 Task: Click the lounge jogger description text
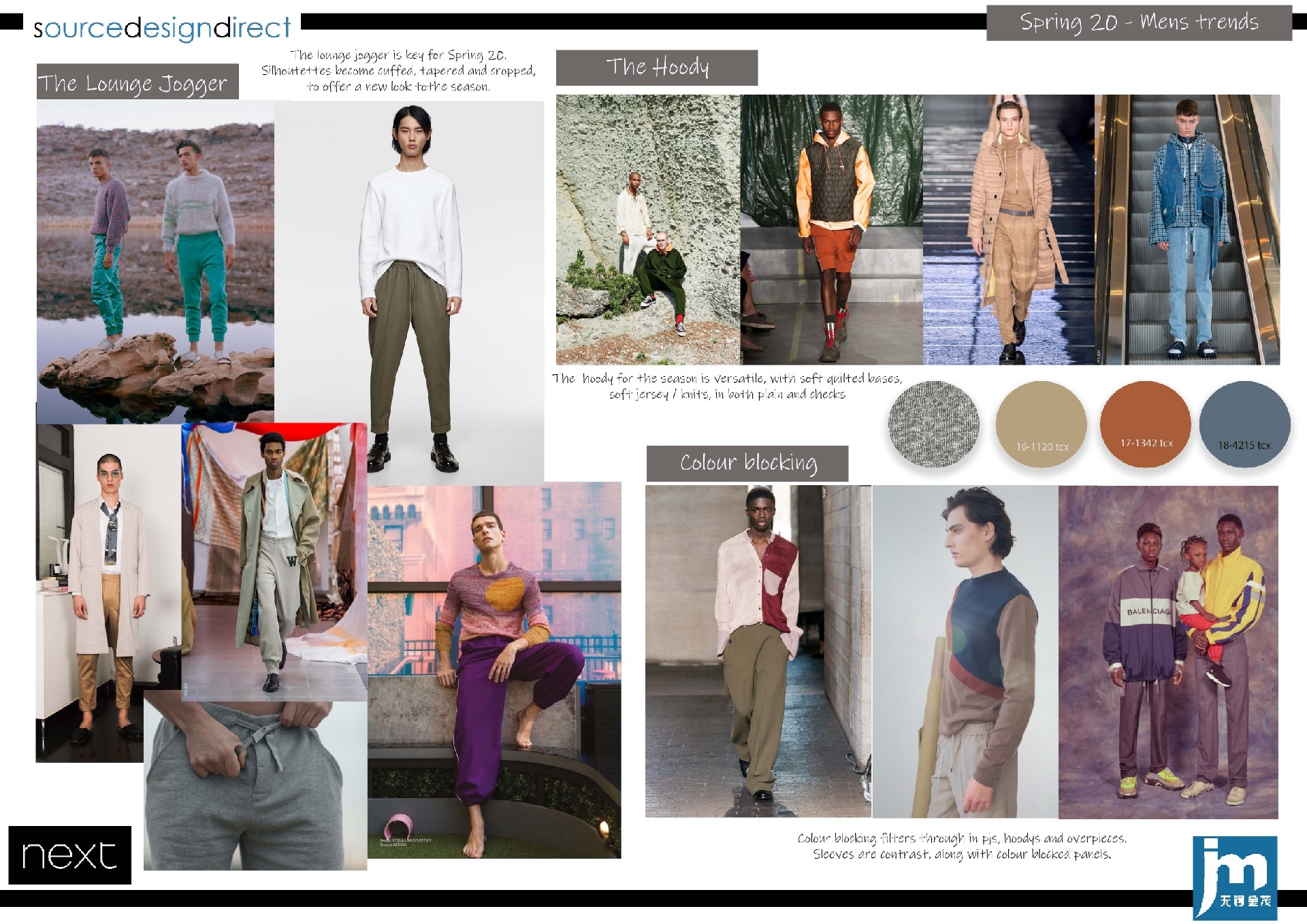[x=398, y=71]
